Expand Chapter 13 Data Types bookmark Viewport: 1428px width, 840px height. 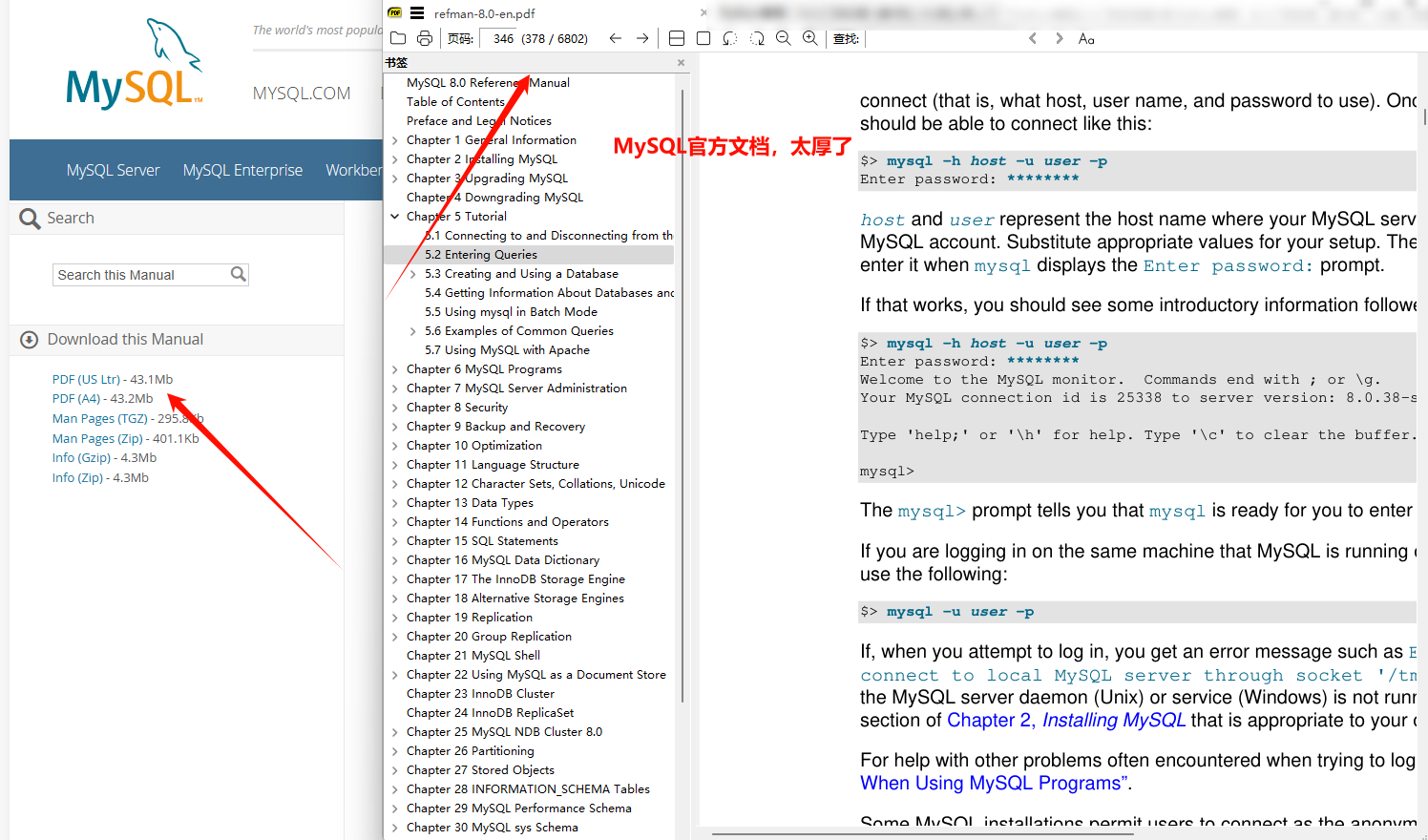point(395,503)
